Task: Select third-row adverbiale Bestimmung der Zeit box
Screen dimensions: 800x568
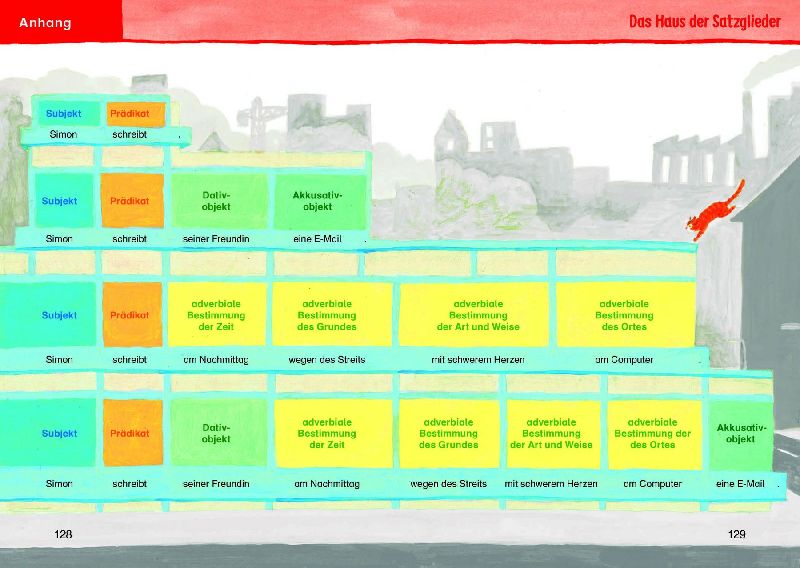Action: point(217,315)
